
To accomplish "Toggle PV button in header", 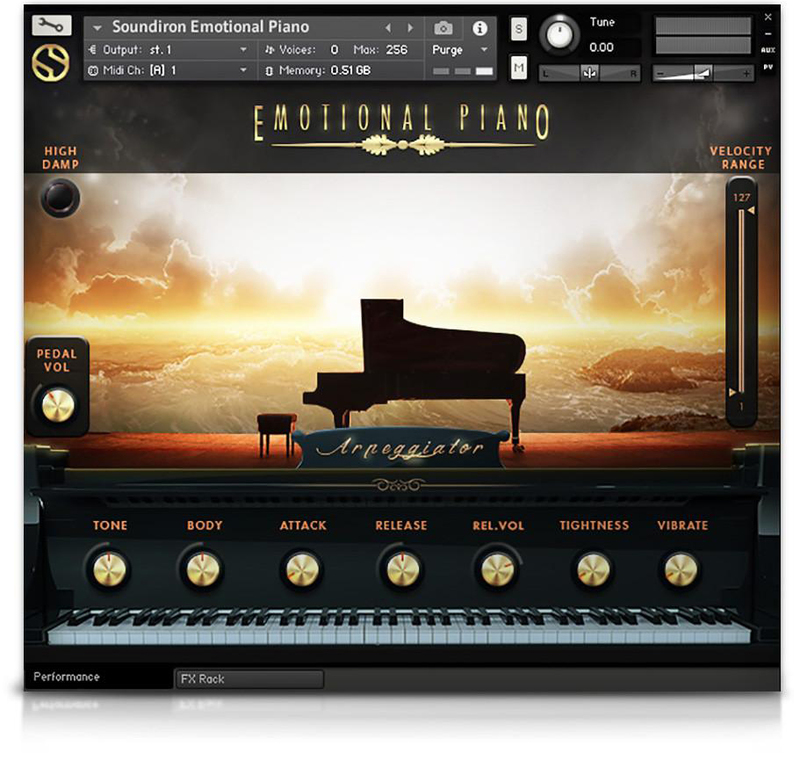I will point(768,67).
